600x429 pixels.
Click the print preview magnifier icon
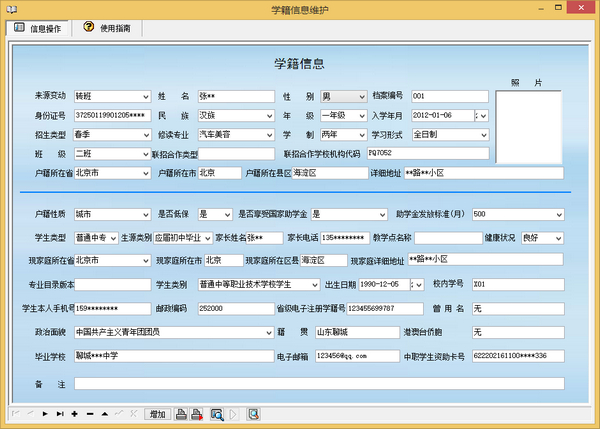click(x=216, y=414)
